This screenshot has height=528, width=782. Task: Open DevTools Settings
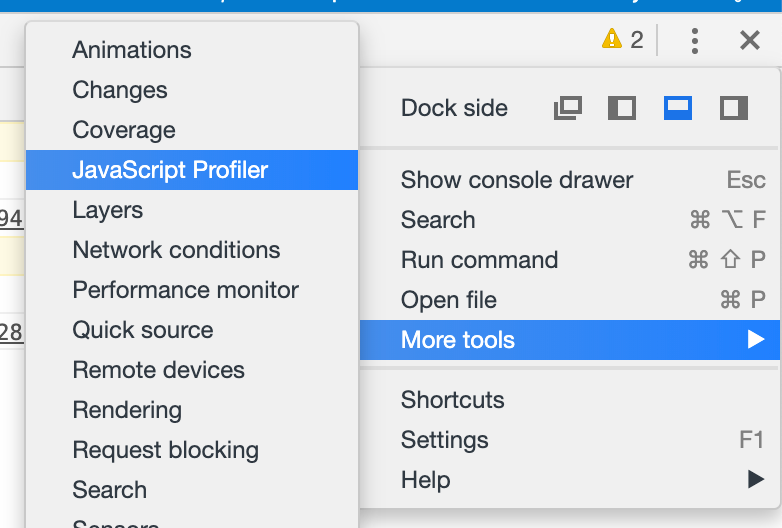[x=570, y=440]
